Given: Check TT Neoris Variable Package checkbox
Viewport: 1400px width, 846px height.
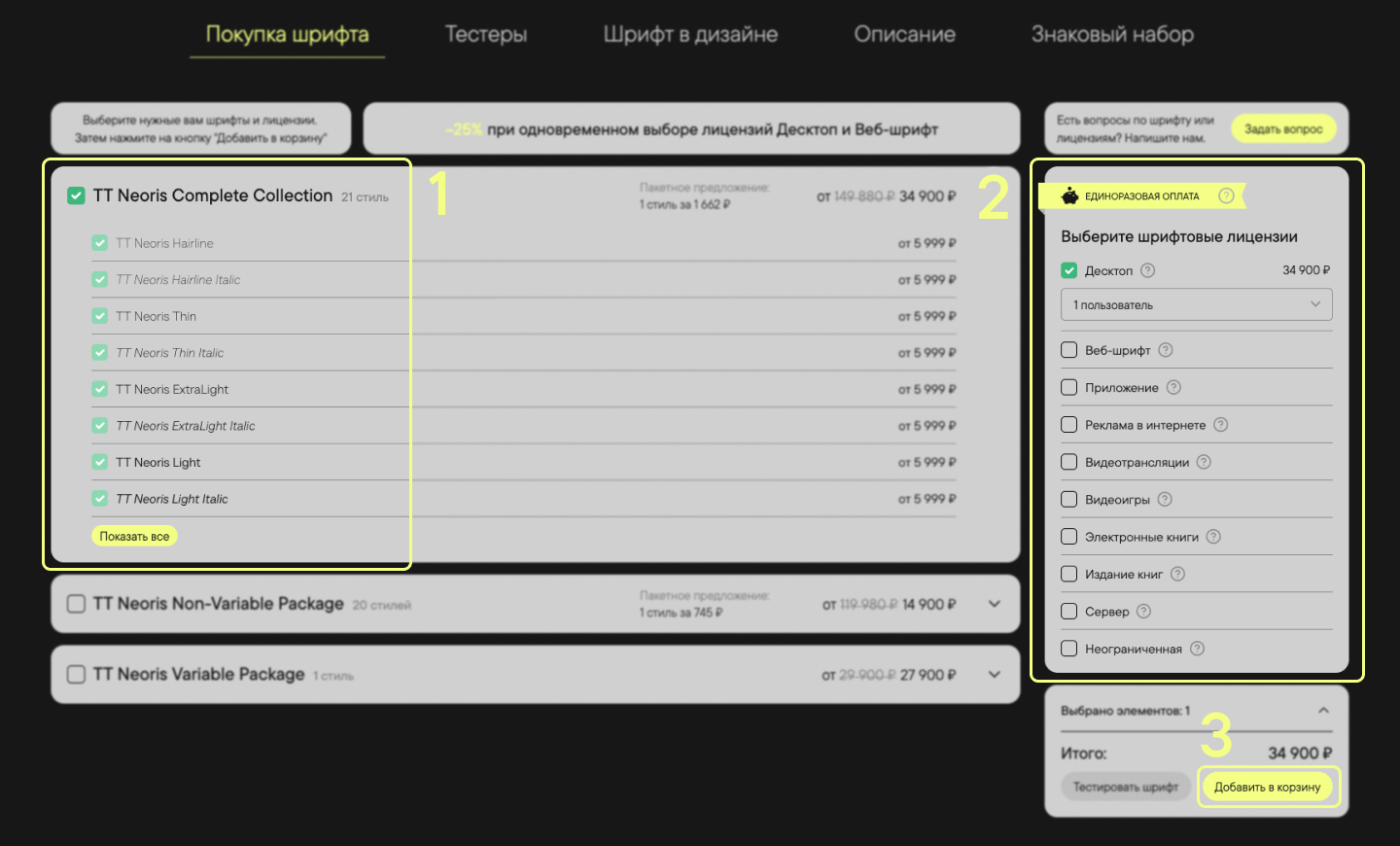Looking at the screenshot, I should (x=76, y=674).
